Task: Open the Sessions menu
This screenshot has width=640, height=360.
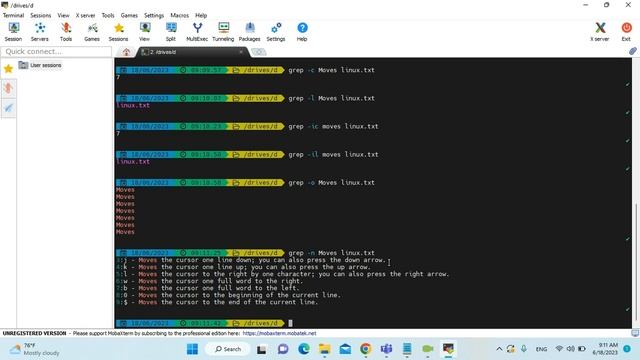Action: point(41,15)
